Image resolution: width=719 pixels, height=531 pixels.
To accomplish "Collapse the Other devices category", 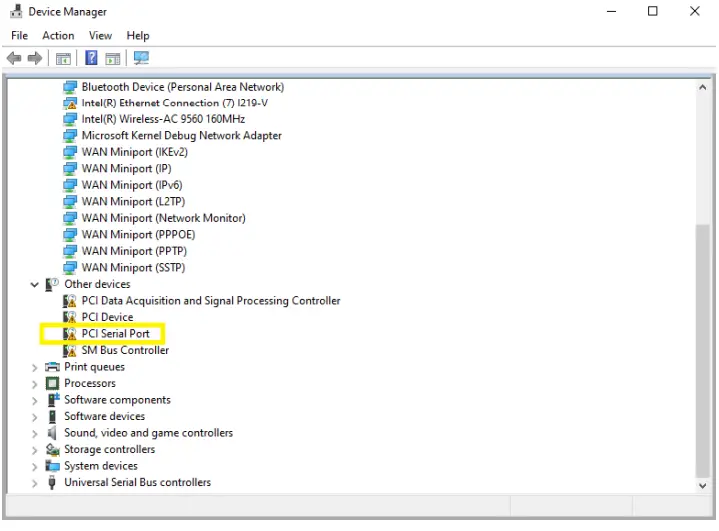I will pos(34,285).
